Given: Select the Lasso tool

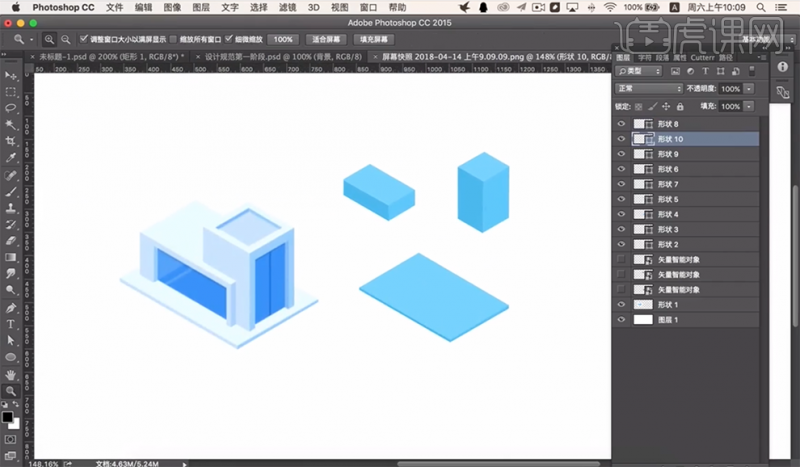Looking at the screenshot, I should [x=10, y=108].
